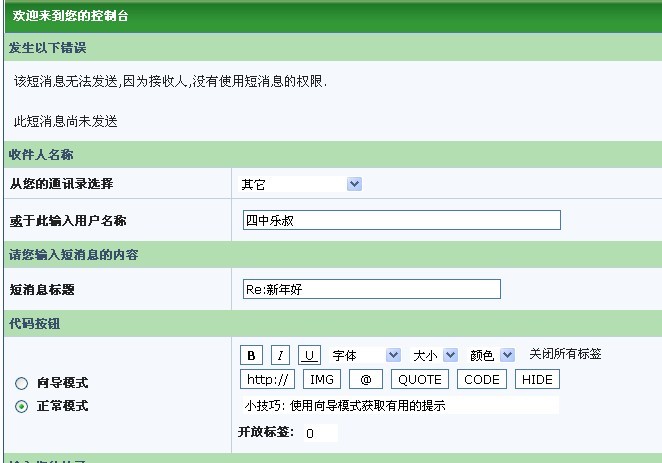This screenshot has height=463, width=662.
Task: Open the 从您的通讯录选择 dropdown showing 其它
Action: click(x=300, y=184)
